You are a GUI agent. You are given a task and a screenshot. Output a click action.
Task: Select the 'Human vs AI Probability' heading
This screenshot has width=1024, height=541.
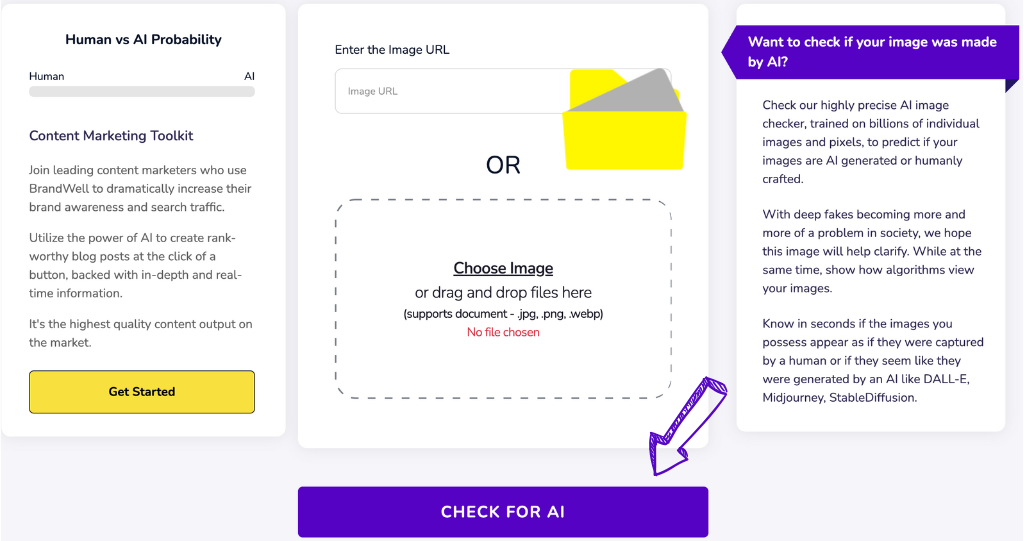pos(143,40)
